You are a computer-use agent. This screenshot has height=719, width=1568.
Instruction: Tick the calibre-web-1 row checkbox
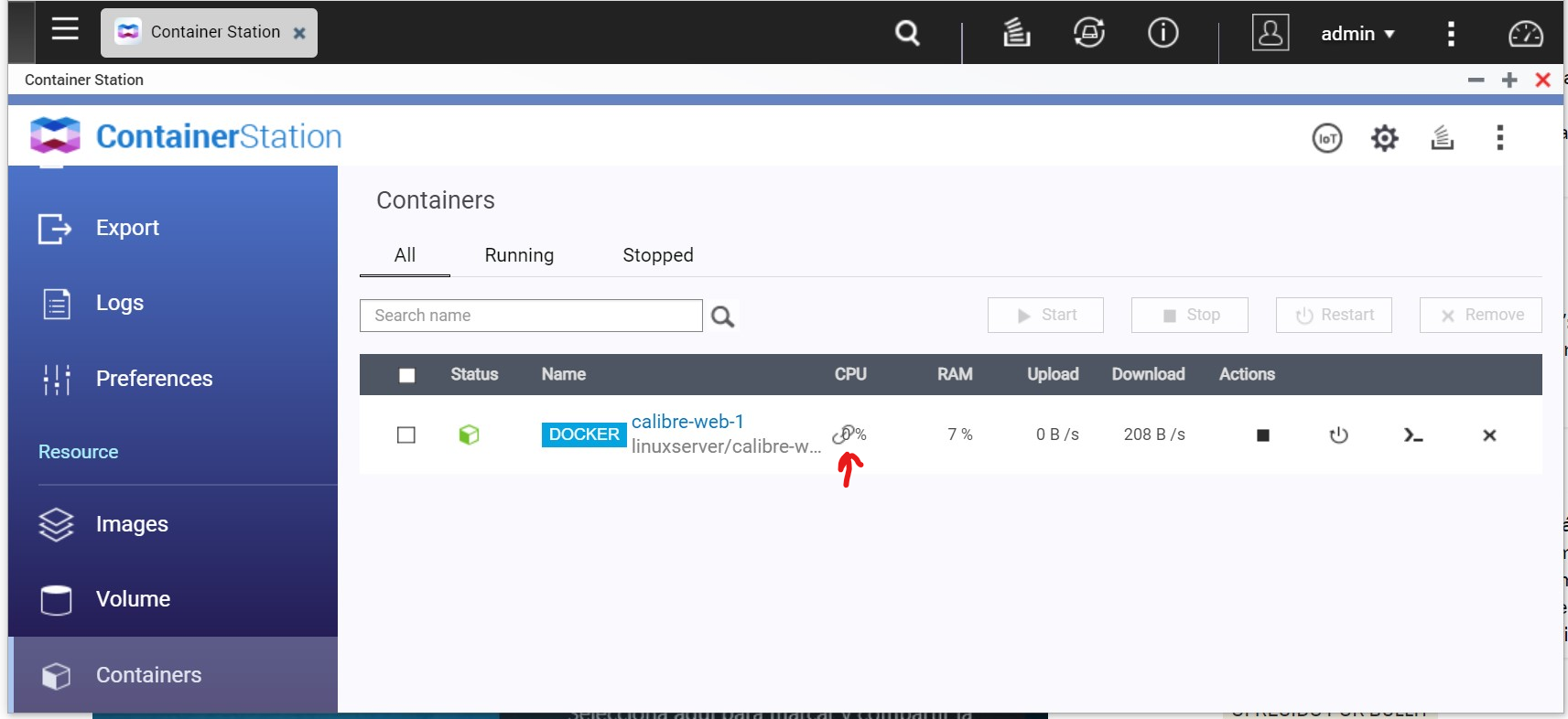(x=406, y=435)
